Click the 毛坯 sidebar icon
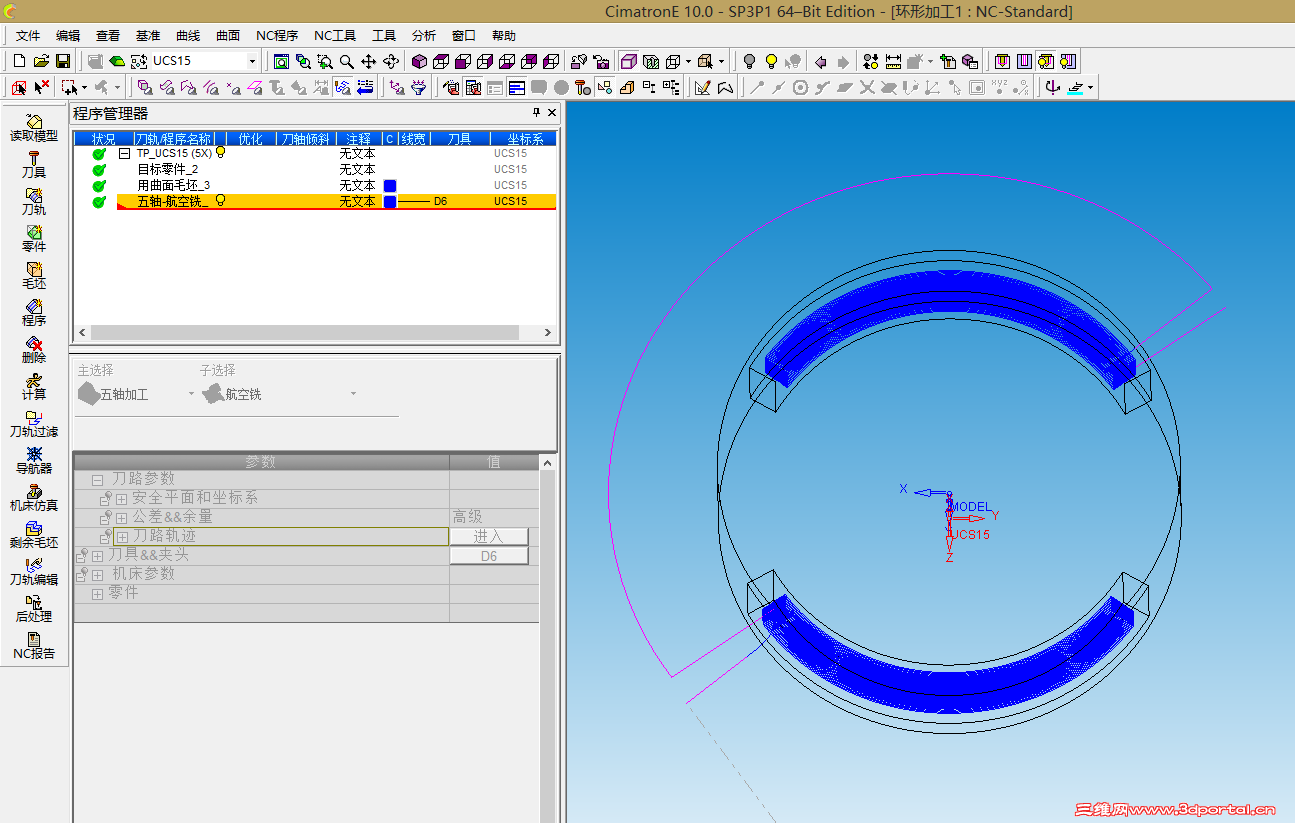Viewport: 1295px width, 823px height. (x=34, y=275)
